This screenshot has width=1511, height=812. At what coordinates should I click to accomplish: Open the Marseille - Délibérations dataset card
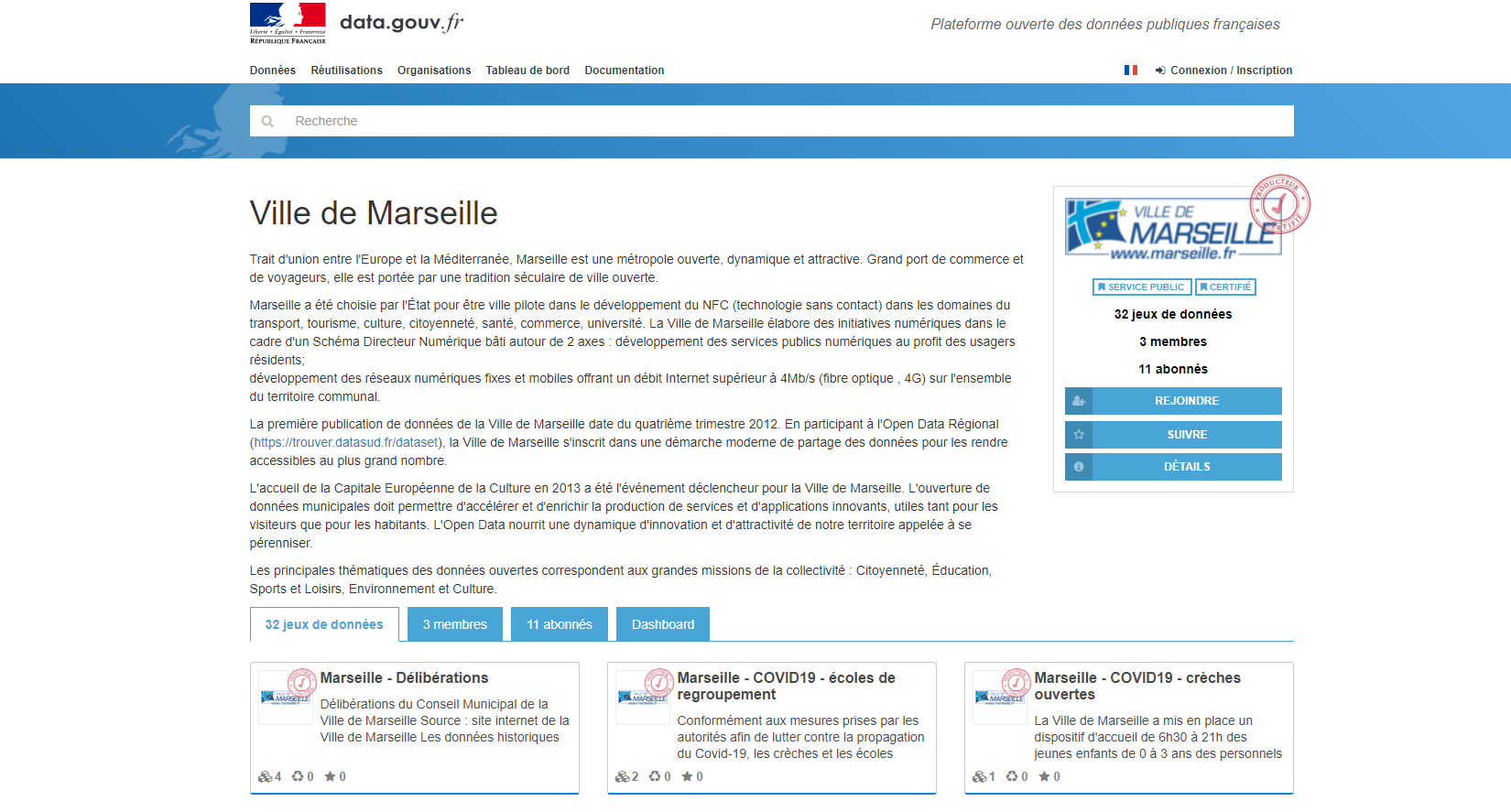(x=404, y=678)
